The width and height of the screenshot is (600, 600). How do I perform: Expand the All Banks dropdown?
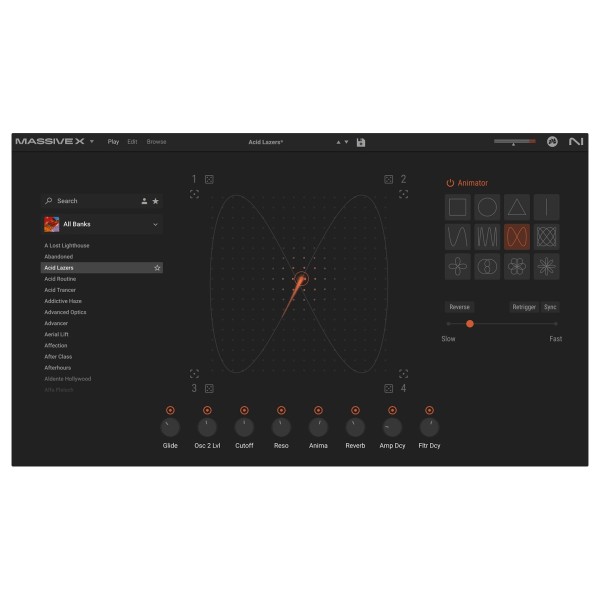point(102,224)
